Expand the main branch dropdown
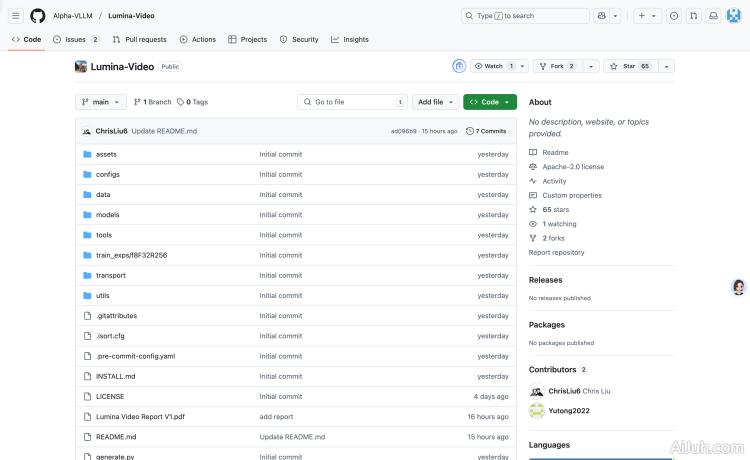This screenshot has height=460, width=750. pyautogui.click(x=101, y=102)
